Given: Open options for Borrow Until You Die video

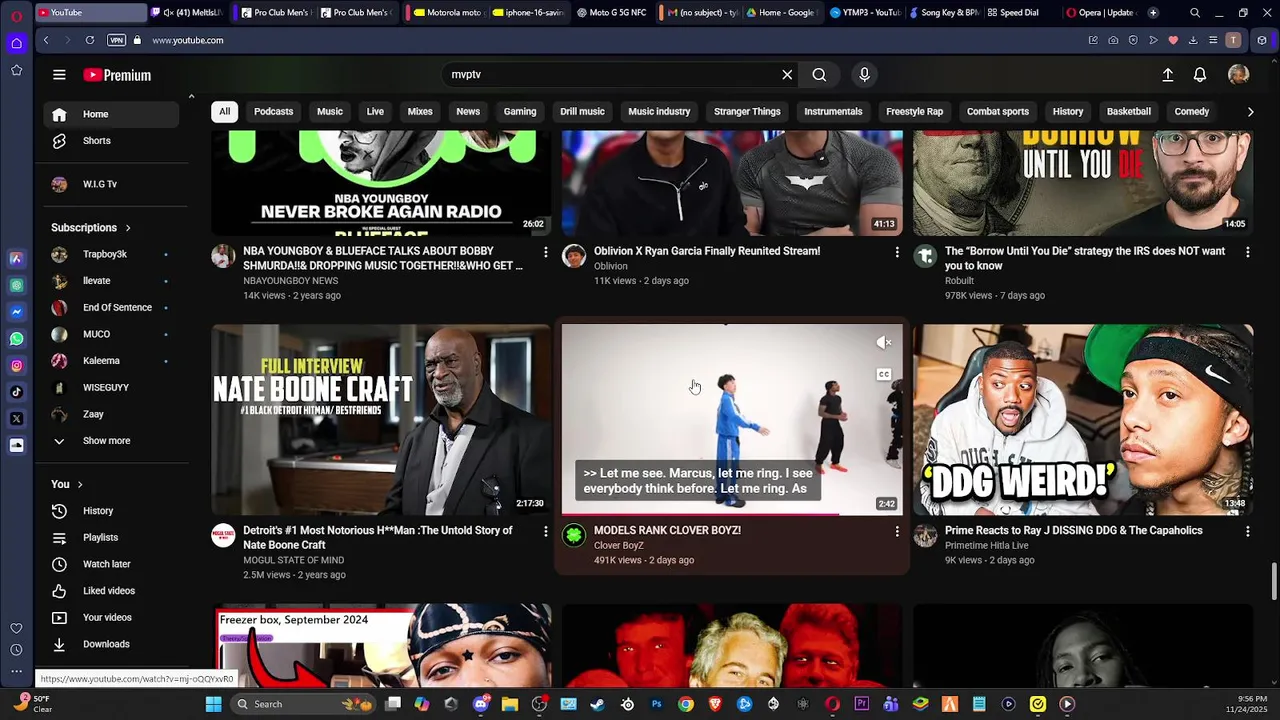Looking at the screenshot, I should [x=1247, y=252].
